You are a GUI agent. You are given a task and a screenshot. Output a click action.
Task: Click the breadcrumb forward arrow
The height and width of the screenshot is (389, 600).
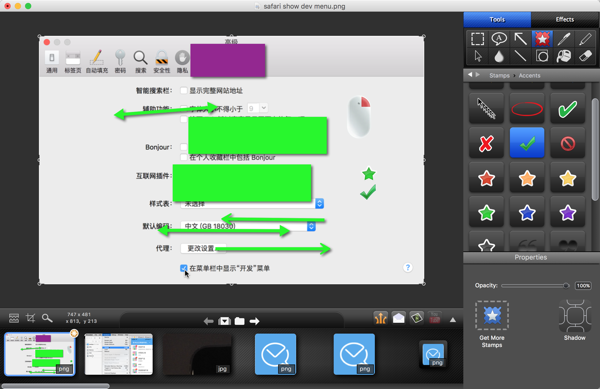coord(478,75)
